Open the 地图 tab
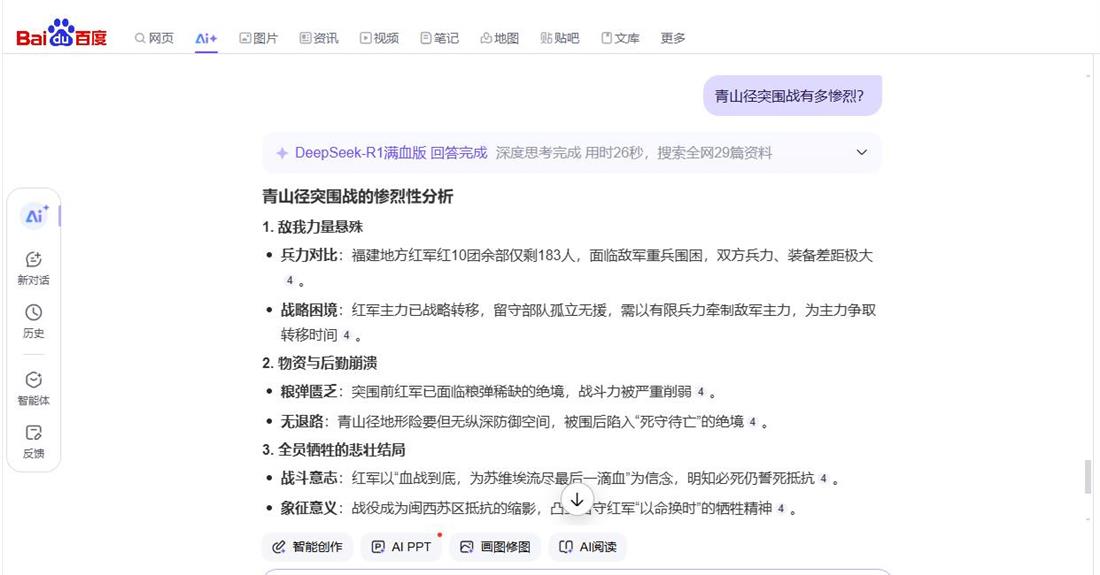Screen dimensions: 1100x575 [499, 38]
